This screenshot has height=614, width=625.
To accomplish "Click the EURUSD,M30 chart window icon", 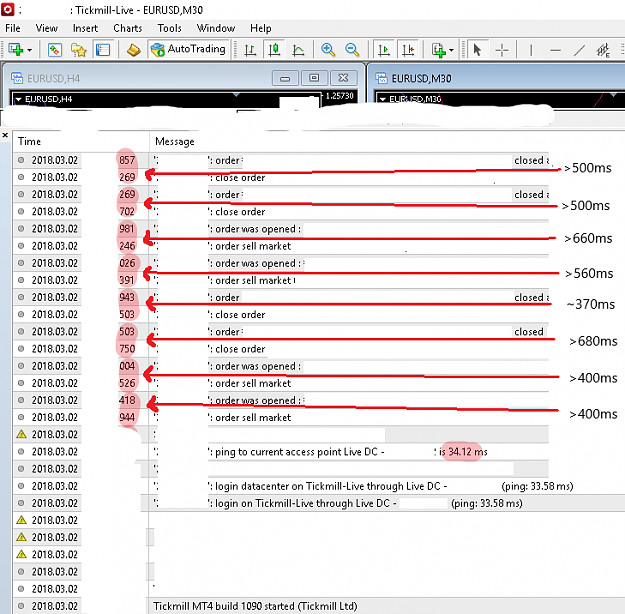I will [x=381, y=78].
